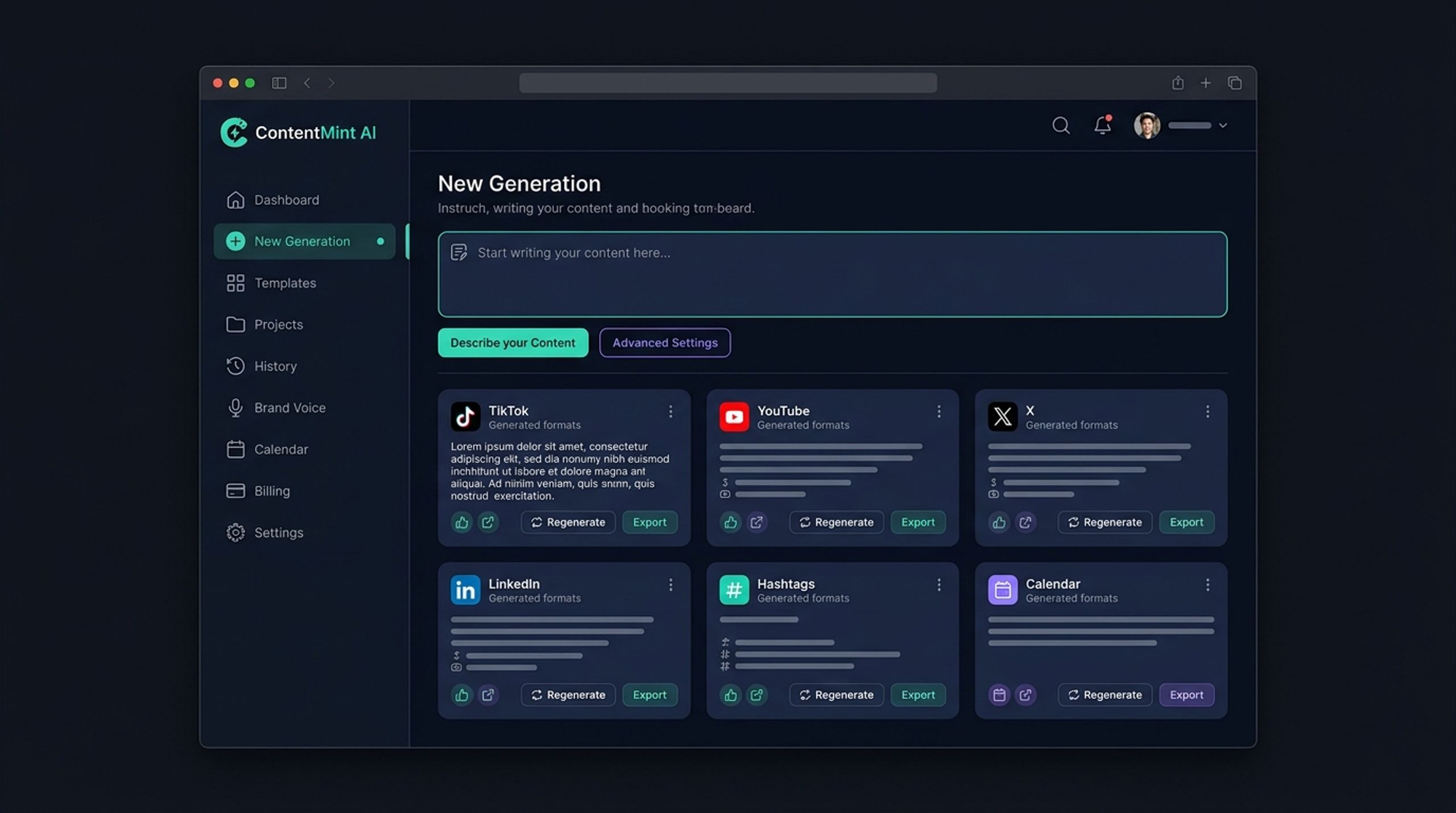Export the YouTube content
1456x813 pixels.
click(x=918, y=522)
